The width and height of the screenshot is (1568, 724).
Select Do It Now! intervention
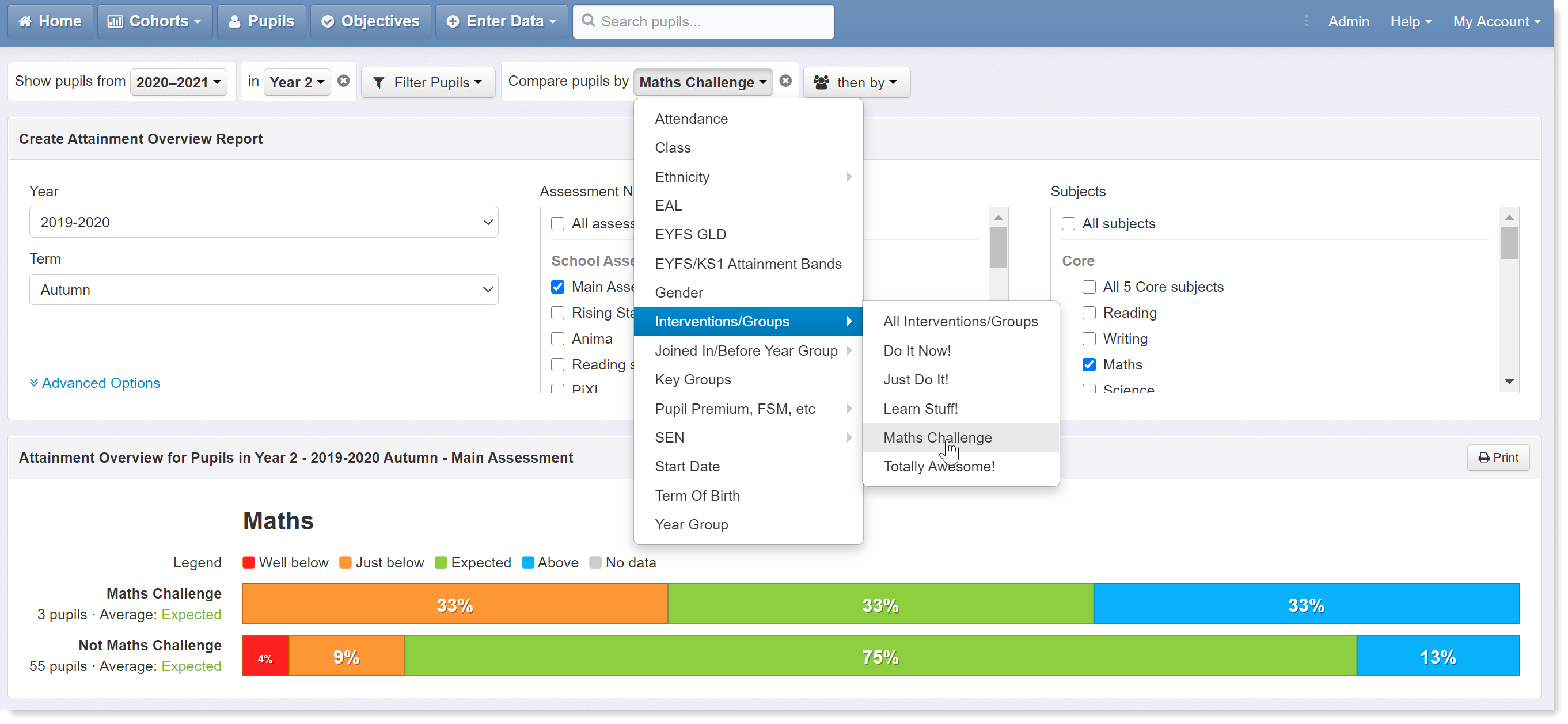[x=960, y=351]
